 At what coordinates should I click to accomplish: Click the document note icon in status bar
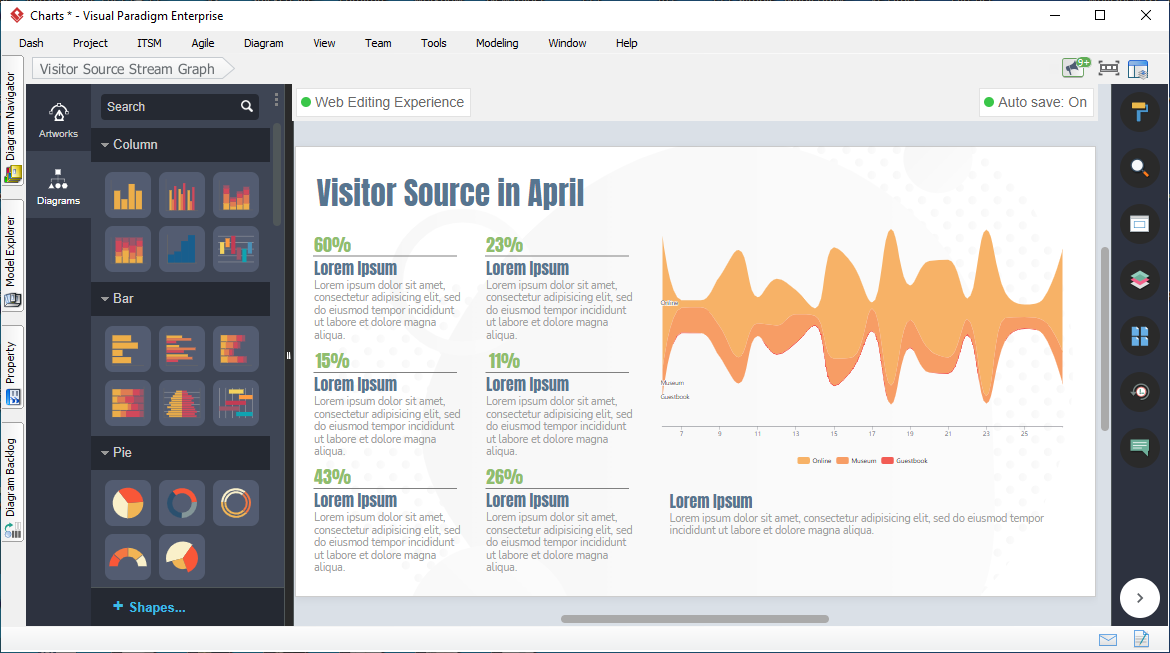pos(1141,639)
